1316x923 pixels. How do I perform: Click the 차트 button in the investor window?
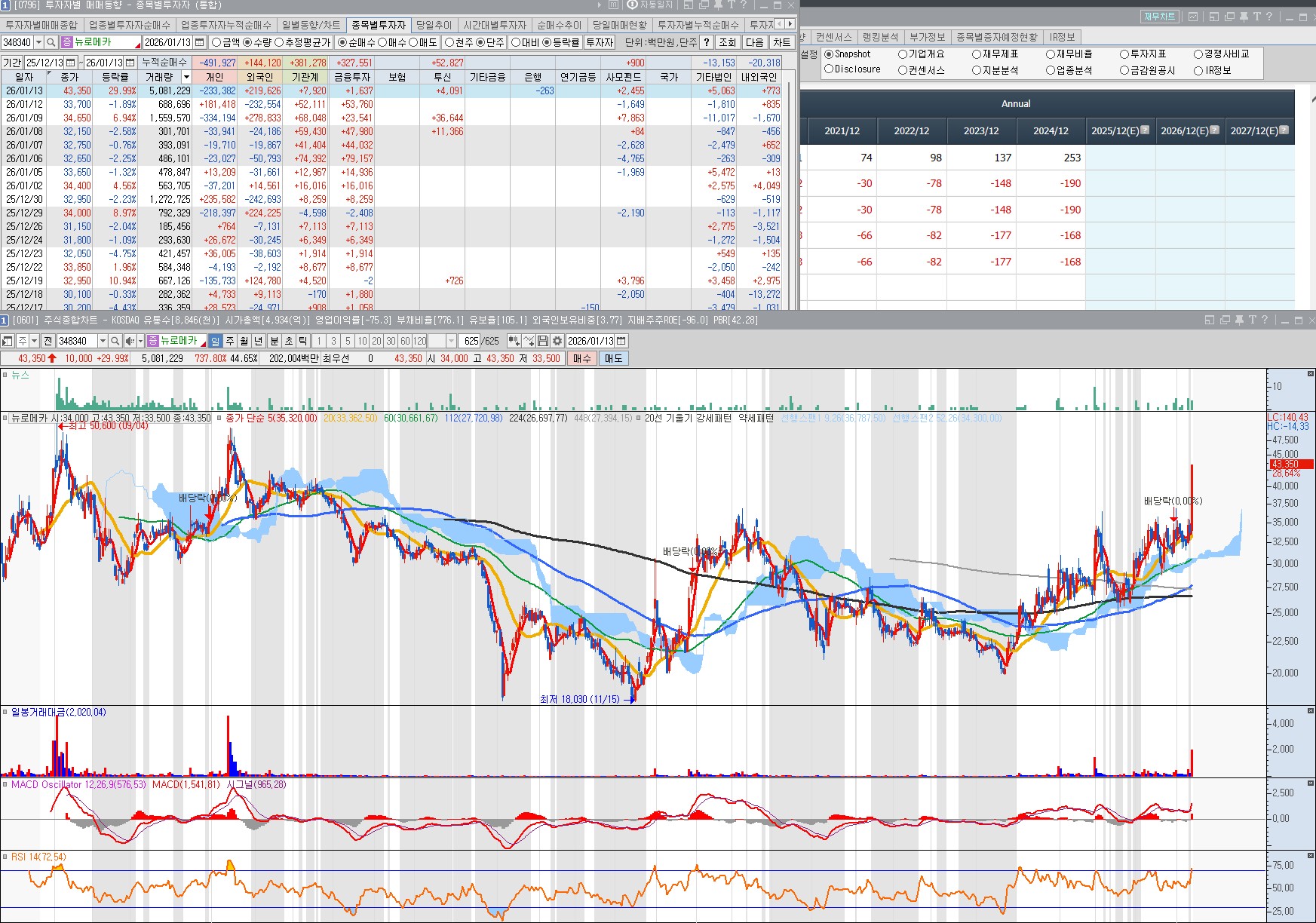point(781,42)
